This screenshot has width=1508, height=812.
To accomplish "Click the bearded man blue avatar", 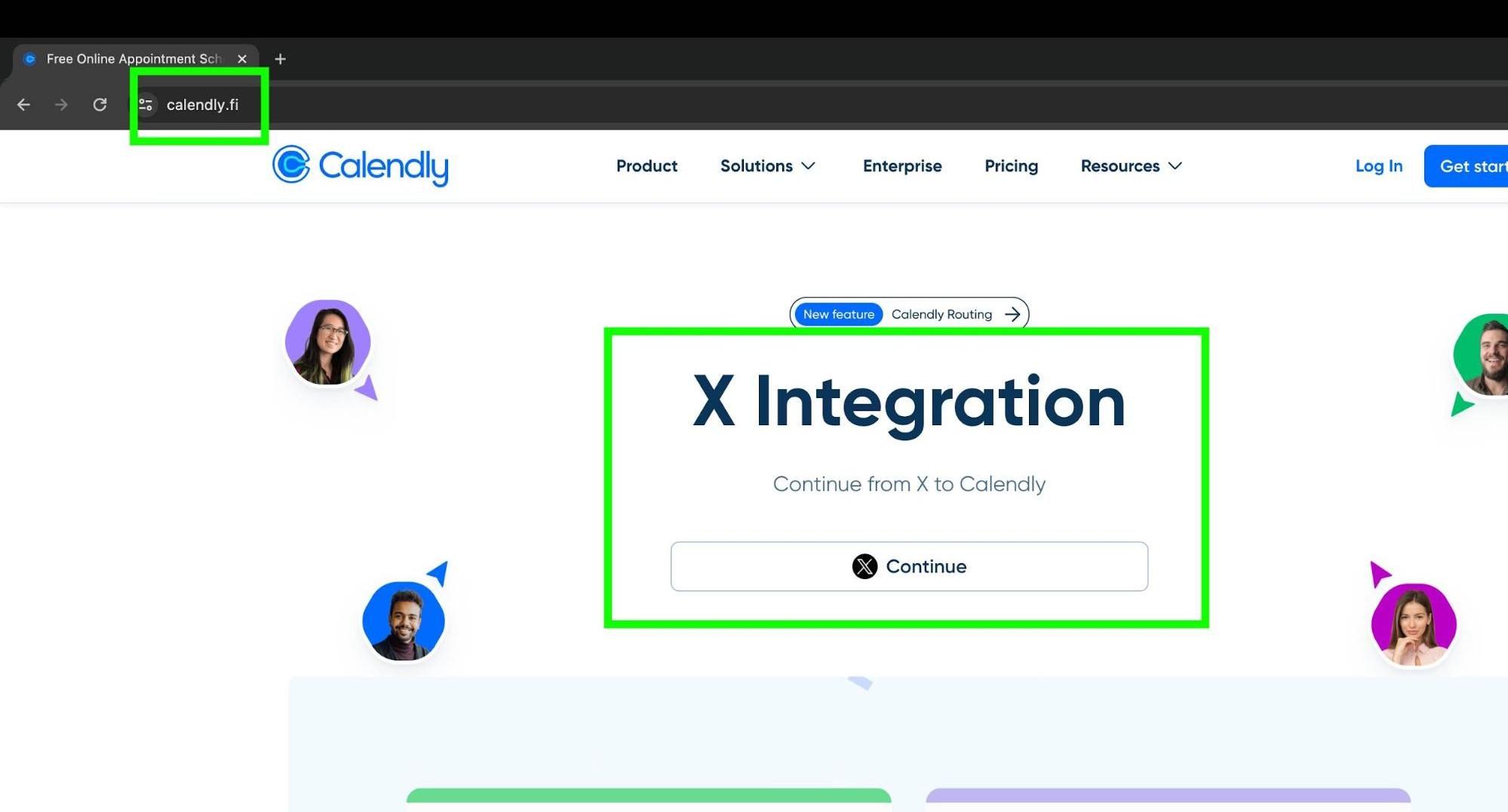I will tap(404, 621).
